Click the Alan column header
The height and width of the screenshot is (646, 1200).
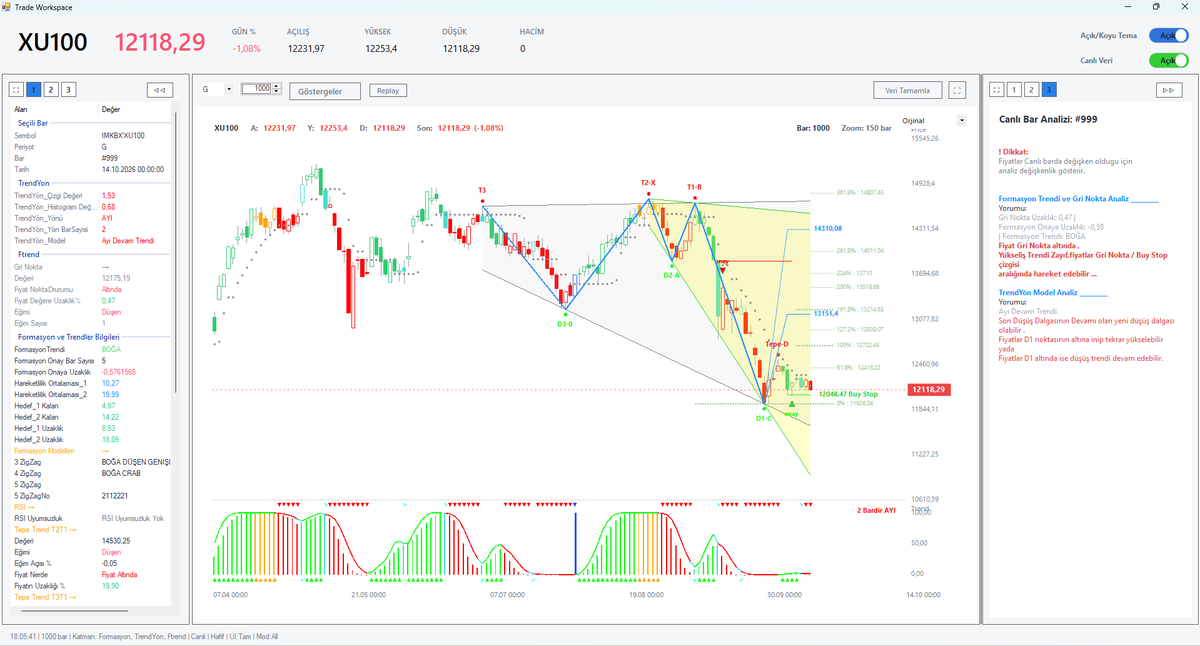click(x=22, y=109)
